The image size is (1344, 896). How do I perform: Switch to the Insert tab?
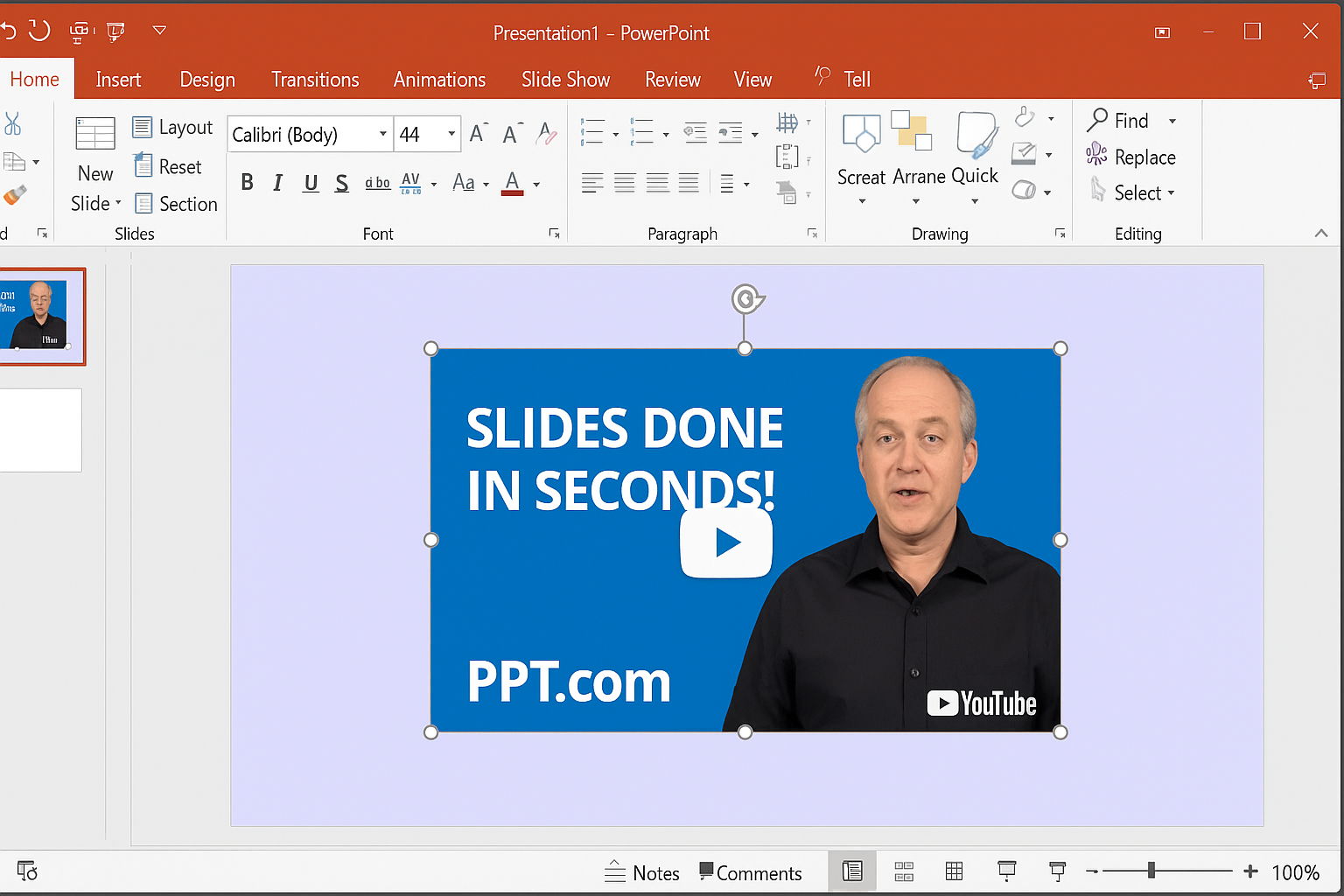click(x=118, y=80)
